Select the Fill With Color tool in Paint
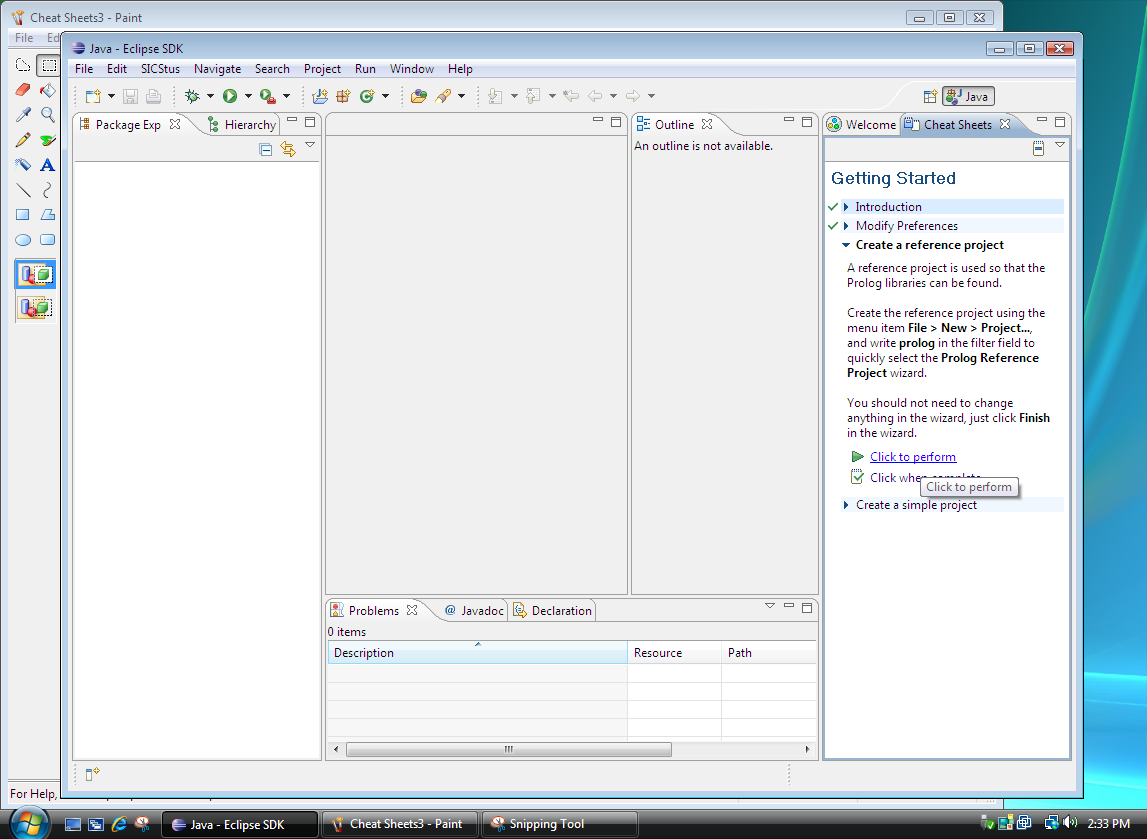The image size is (1147, 839). click(x=48, y=90)
